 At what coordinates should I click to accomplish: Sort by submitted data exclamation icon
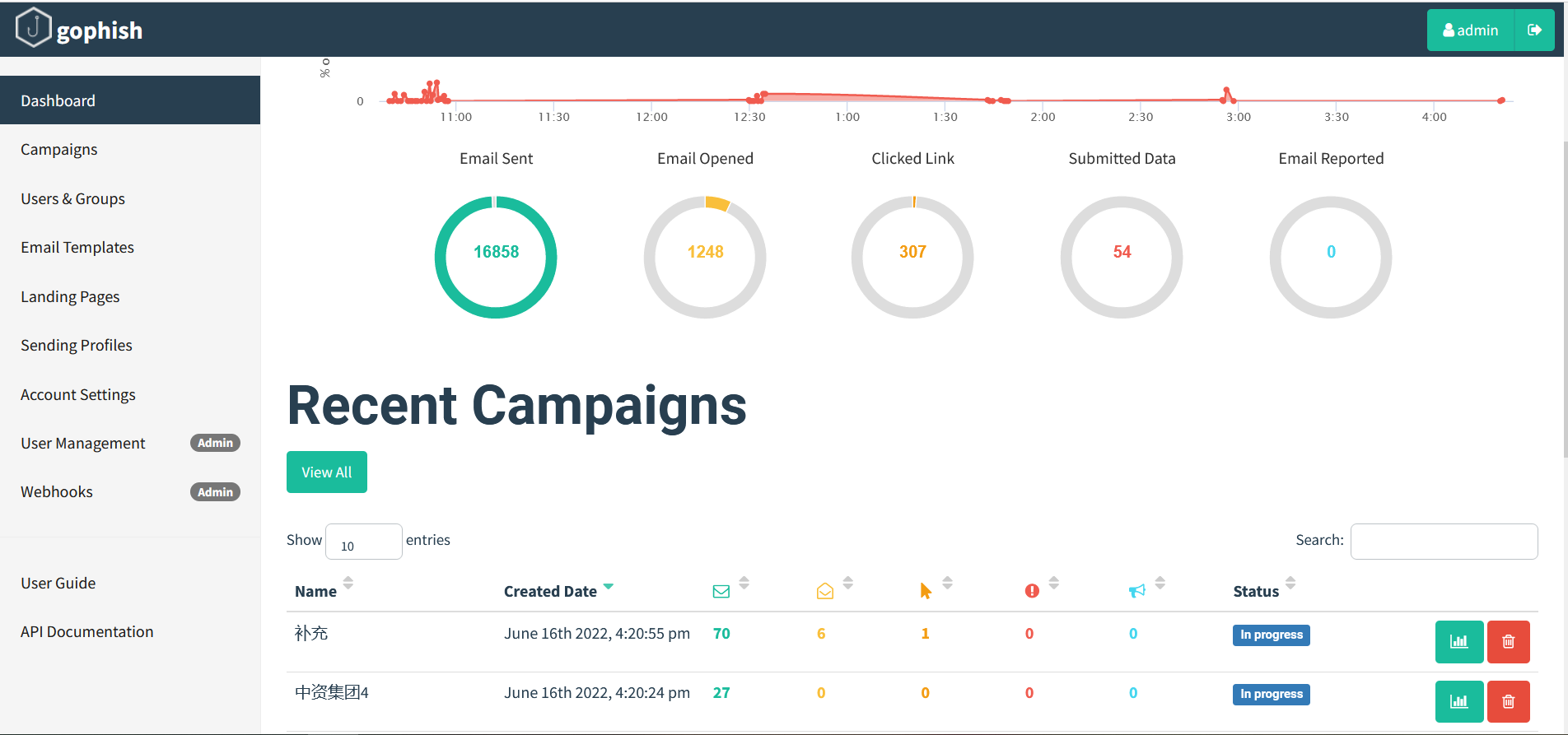pyautogui.click(x=1032, y=591)
